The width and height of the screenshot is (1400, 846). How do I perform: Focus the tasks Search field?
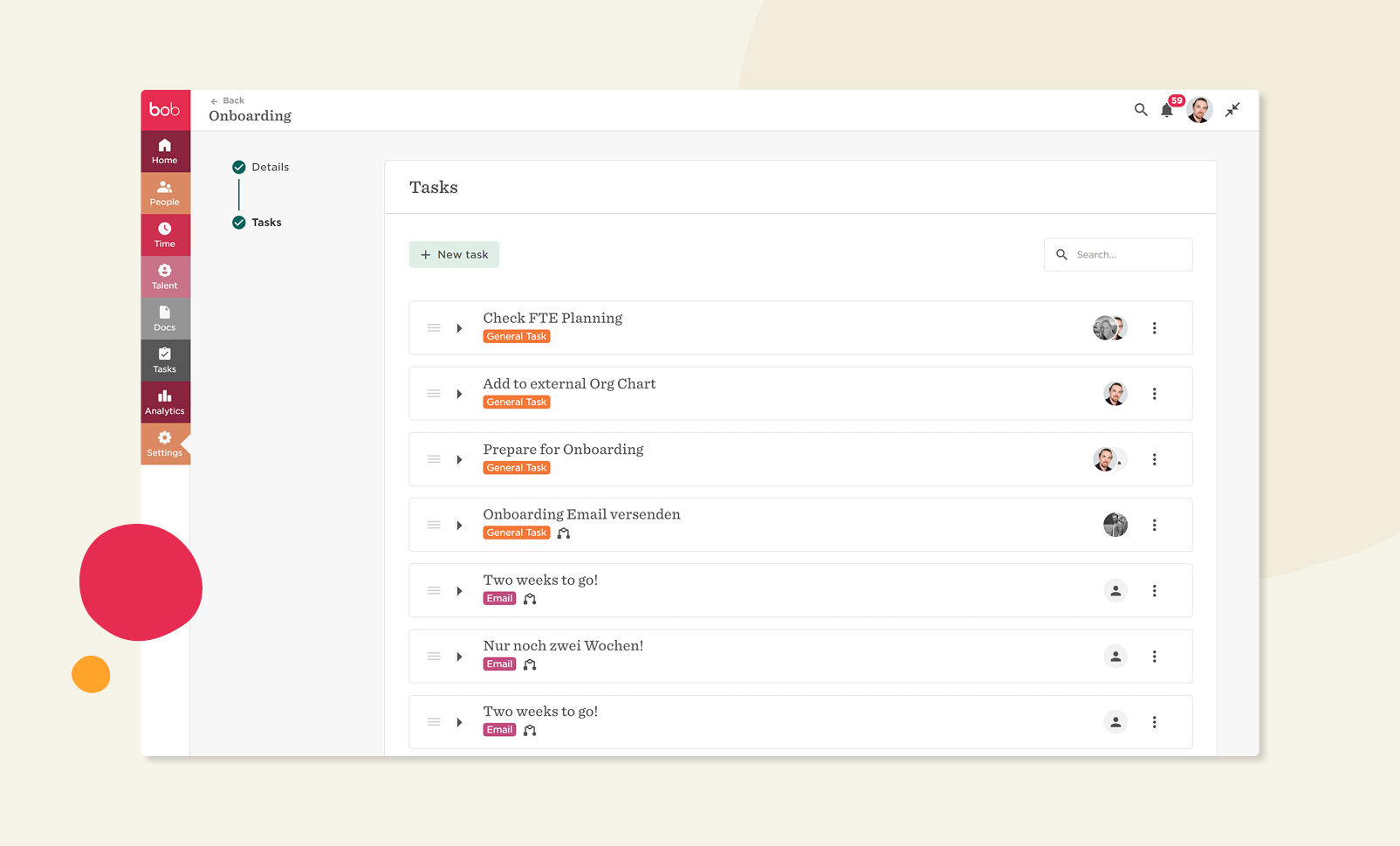coord(1118,255)
